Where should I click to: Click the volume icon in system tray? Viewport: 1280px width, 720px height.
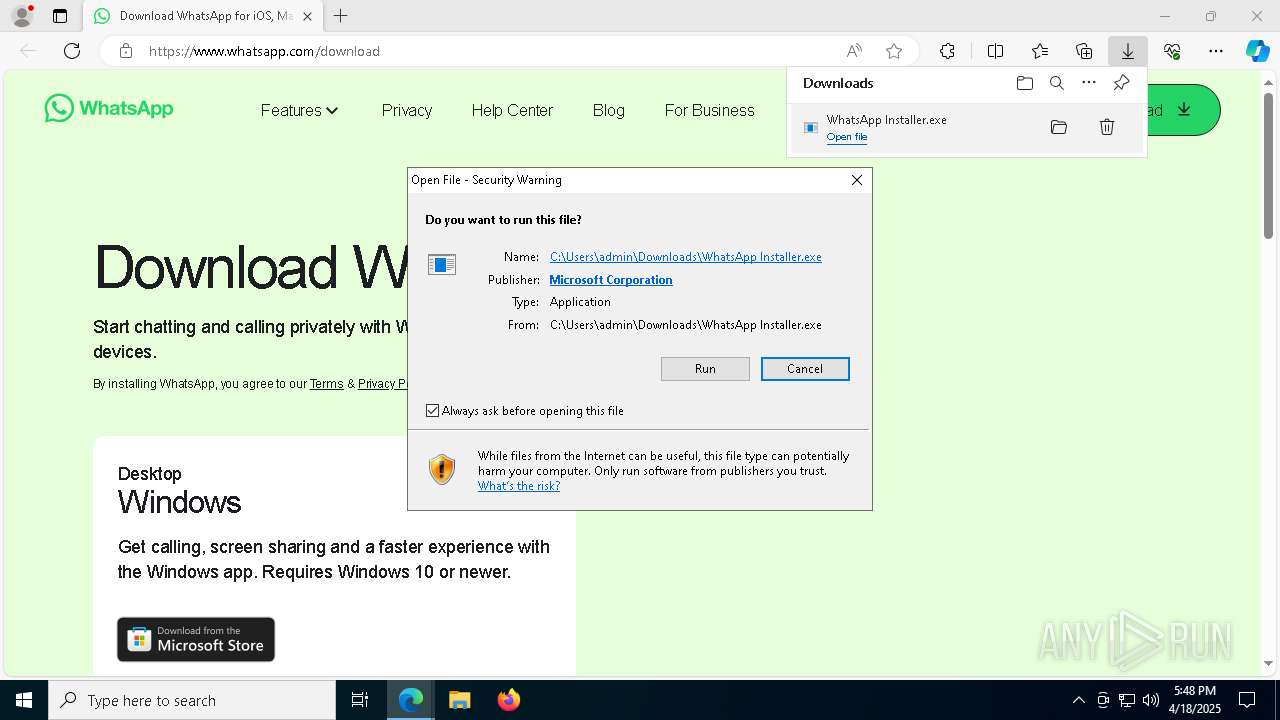(1151, 700)
